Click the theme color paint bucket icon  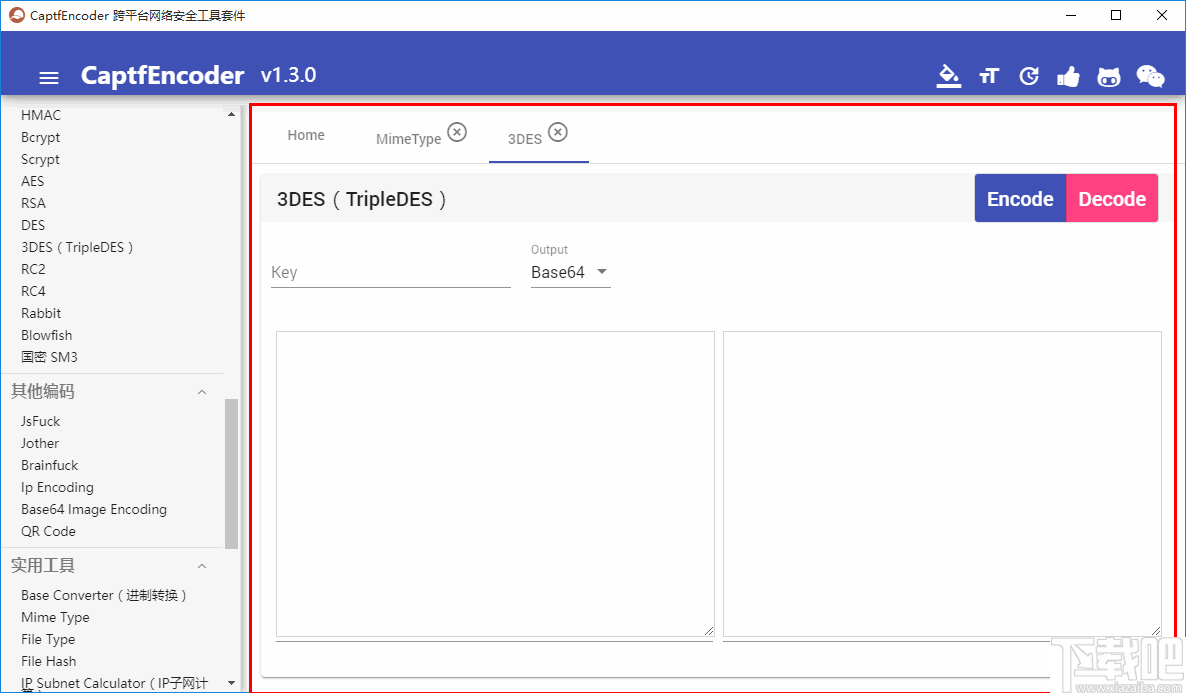[948, 75]
